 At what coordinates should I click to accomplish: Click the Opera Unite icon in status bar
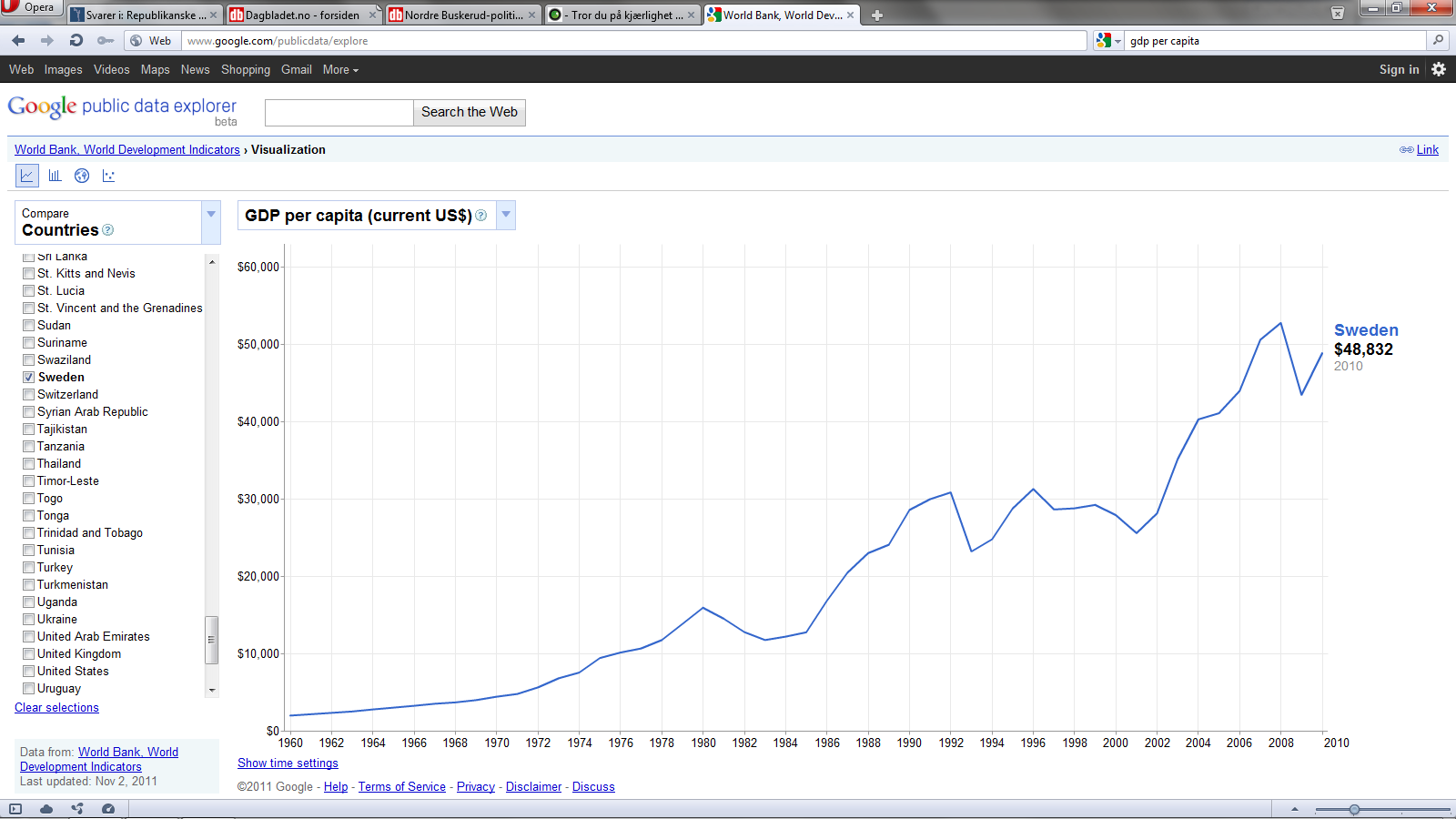[x=77, y=809]
